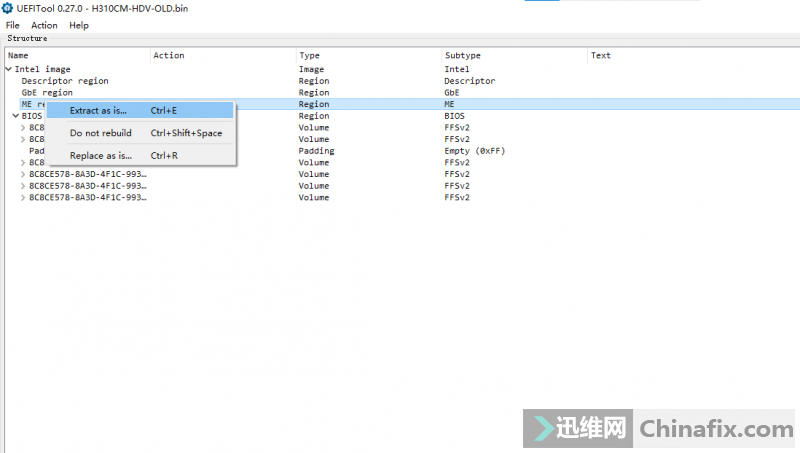This screenshot has height=453, width=800.
Task: Choose 'Replace as is...' from context menu
Action: point(140,156)
